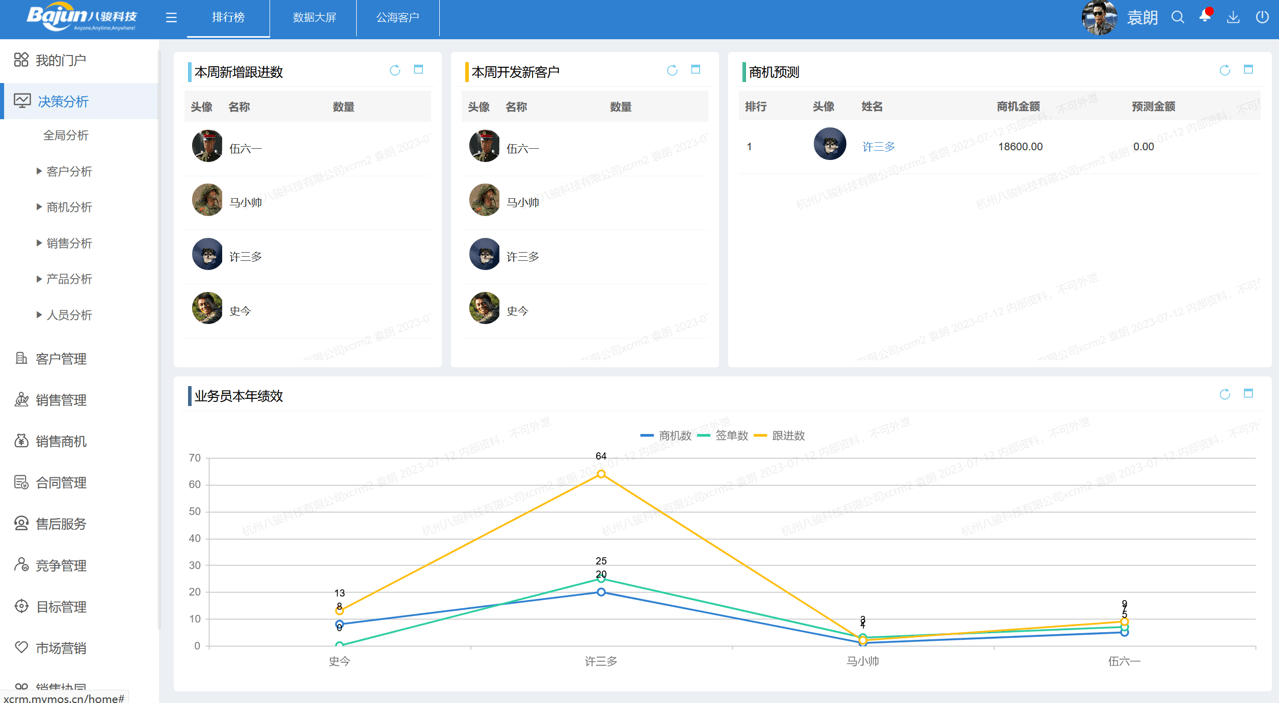The height and width of the screenshot is (703, 1279).
Task: Open the 公海客户 tab
Action: [x=397, y=18]
